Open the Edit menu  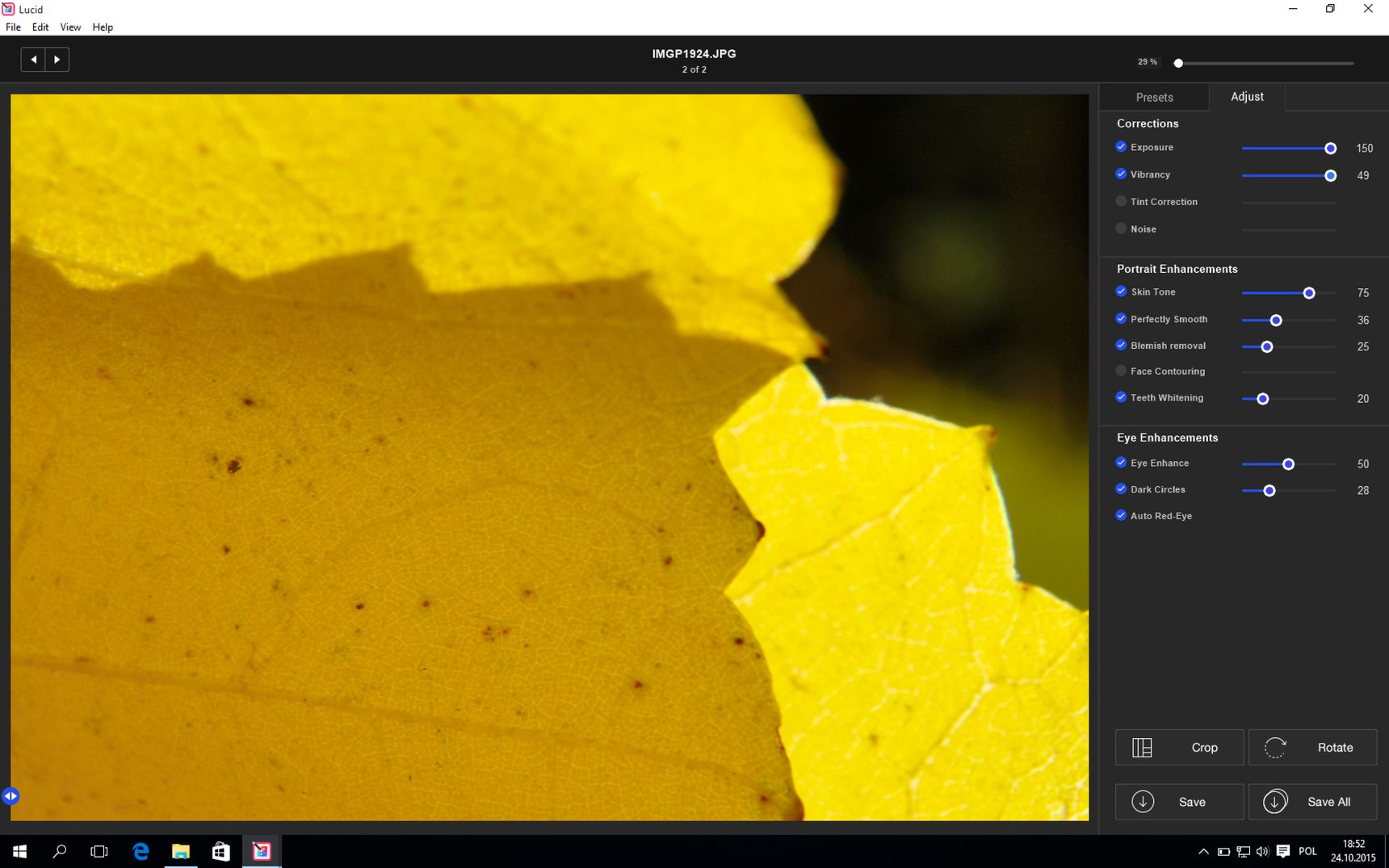pos(40,27)
